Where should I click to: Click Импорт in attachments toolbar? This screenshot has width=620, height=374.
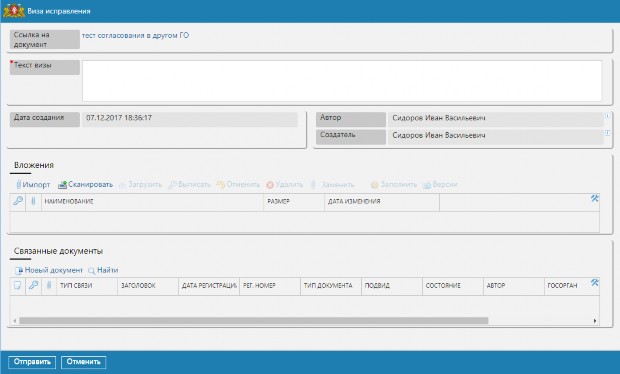(33, 185)
